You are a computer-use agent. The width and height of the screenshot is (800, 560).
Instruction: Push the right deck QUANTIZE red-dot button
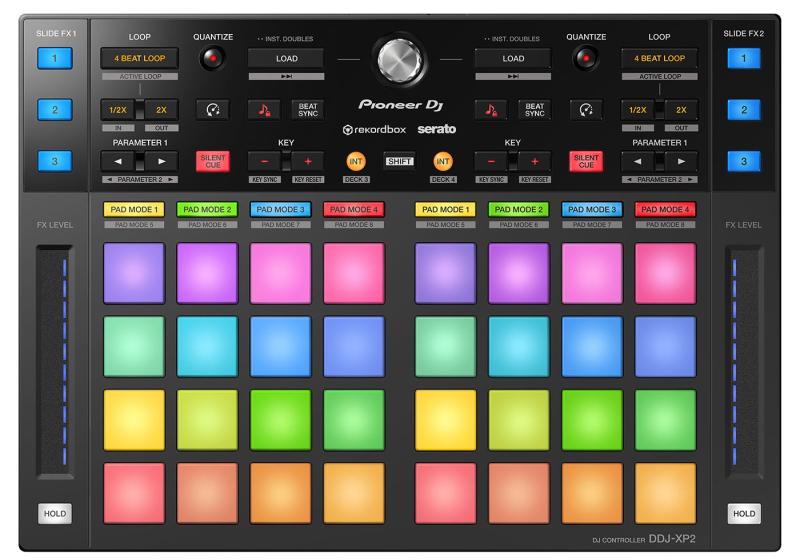586,58
